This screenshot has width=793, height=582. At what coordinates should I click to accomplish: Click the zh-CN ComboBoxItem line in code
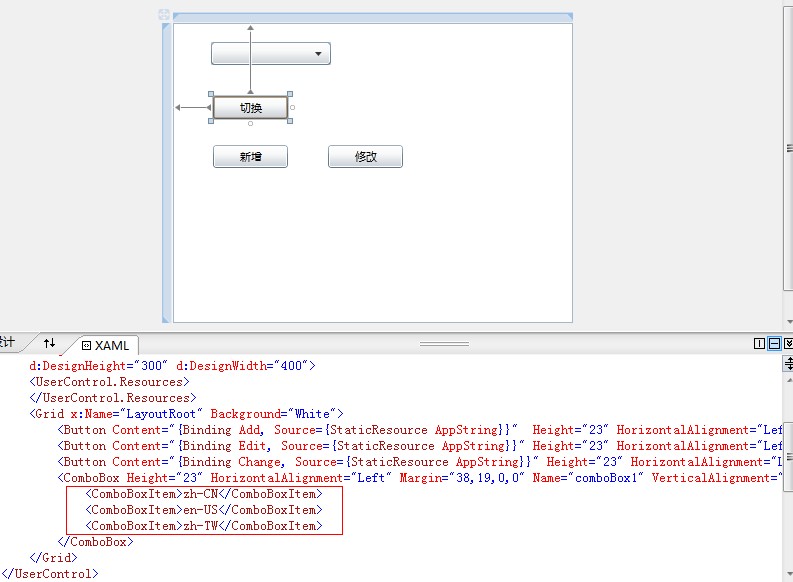(x=204, y=494)
